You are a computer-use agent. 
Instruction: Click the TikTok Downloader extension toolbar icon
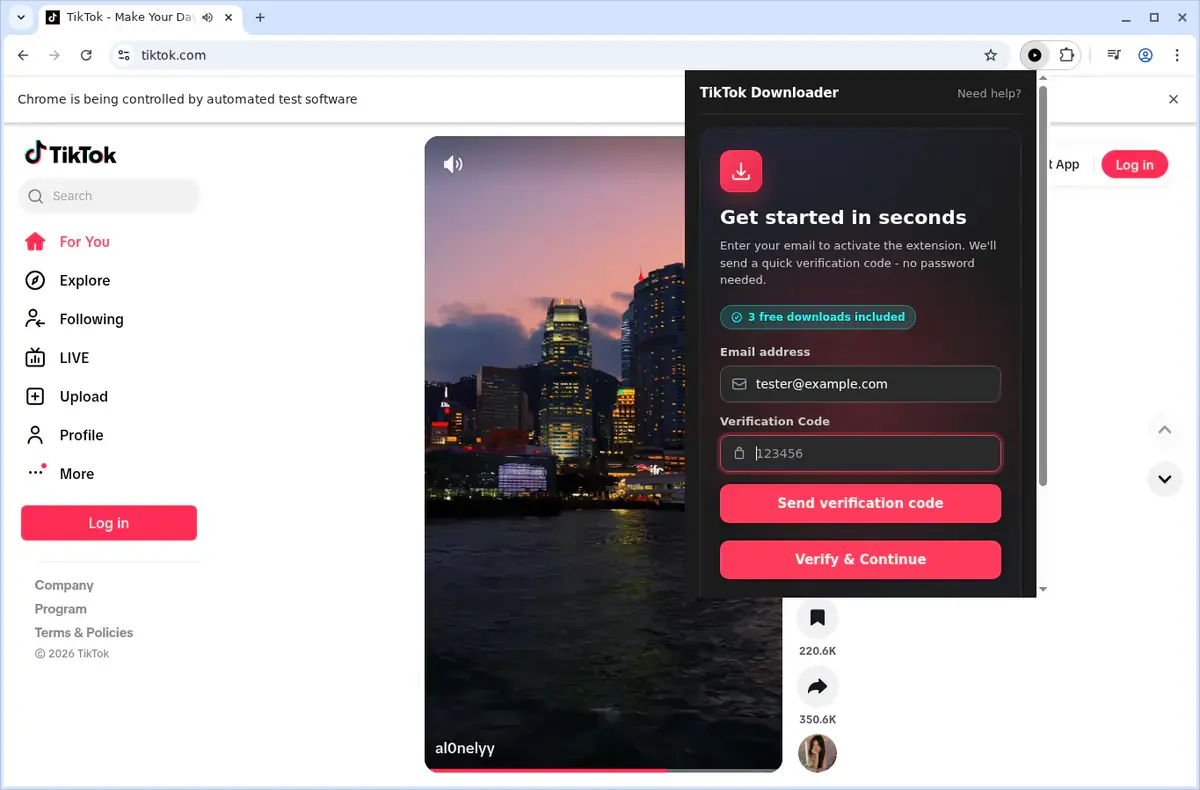pyautogui.click(x=1035, y=55)
